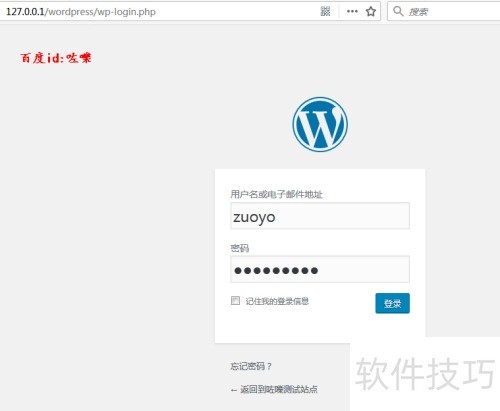
Task: Click the password field
Action: [320, 269]
